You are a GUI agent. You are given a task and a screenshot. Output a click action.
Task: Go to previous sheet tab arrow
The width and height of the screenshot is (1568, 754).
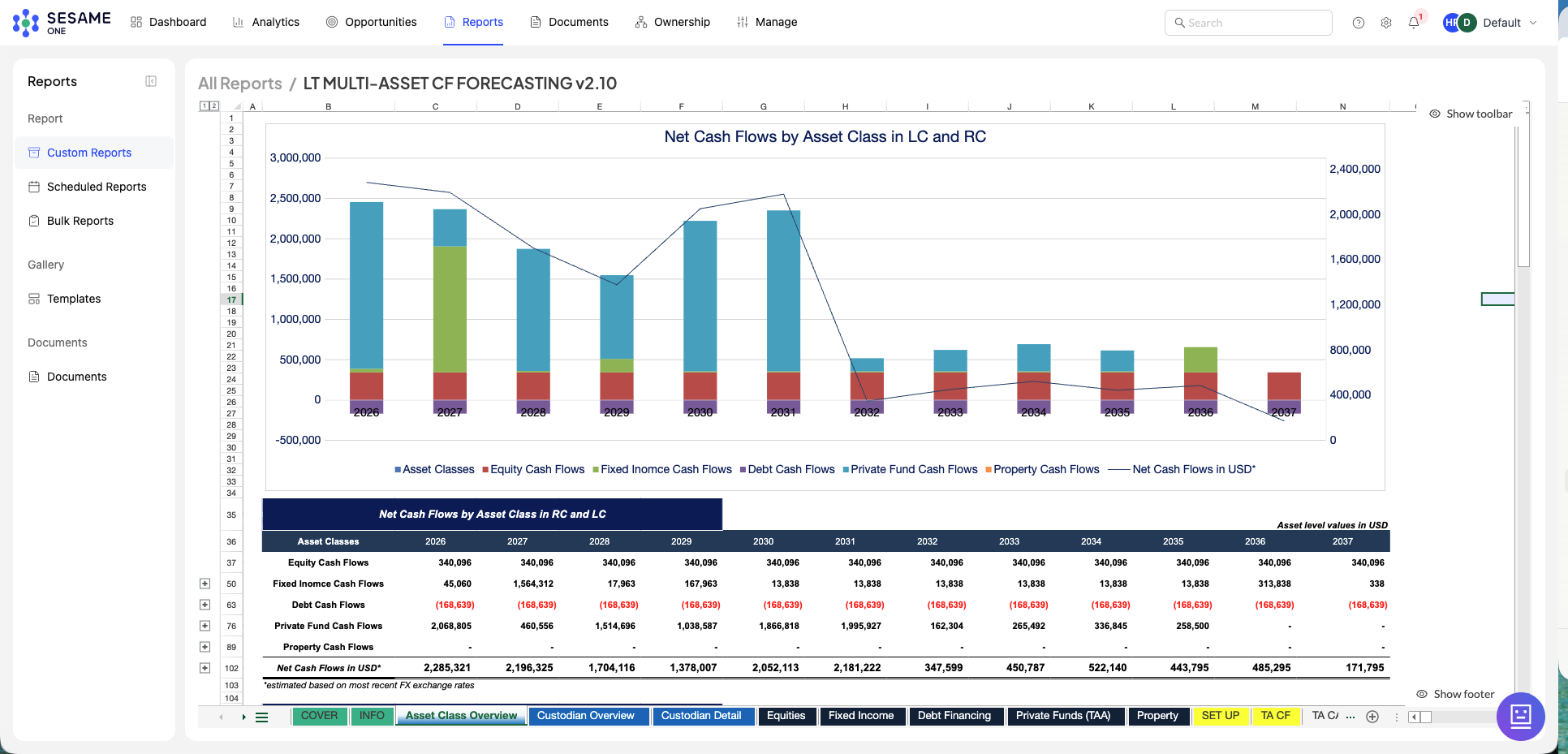click(221, 717)
